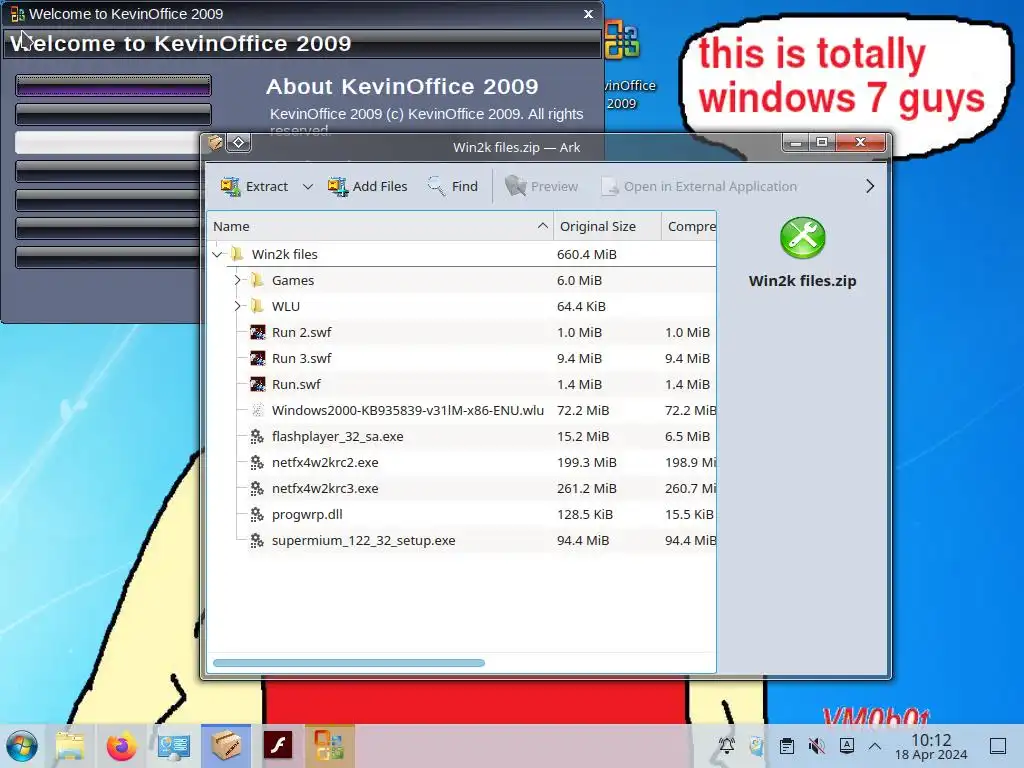Click the Win2k files.zip label in the info panel
Screen dimensions: 1024x768
pos(803,281)
